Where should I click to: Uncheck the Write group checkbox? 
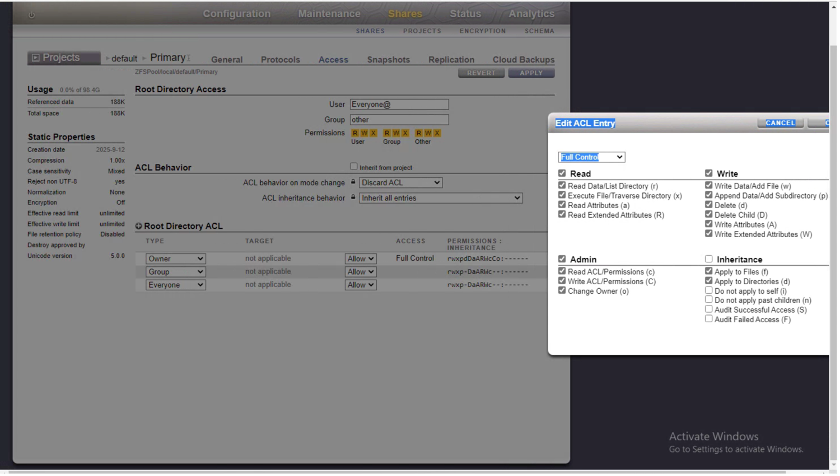click(709, 173)
